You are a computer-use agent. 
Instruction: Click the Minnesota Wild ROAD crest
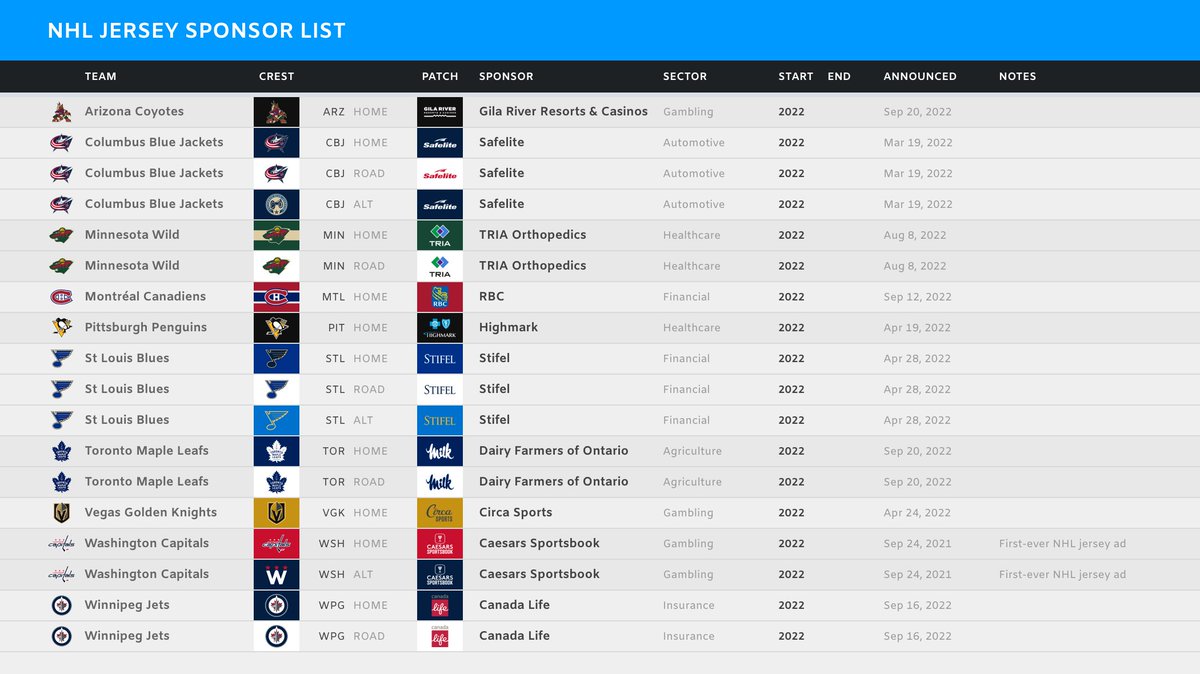point(276,266)
